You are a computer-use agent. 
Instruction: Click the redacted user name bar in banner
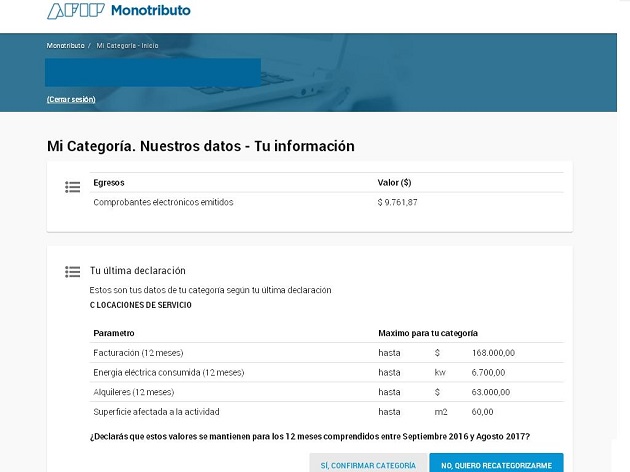153,72
